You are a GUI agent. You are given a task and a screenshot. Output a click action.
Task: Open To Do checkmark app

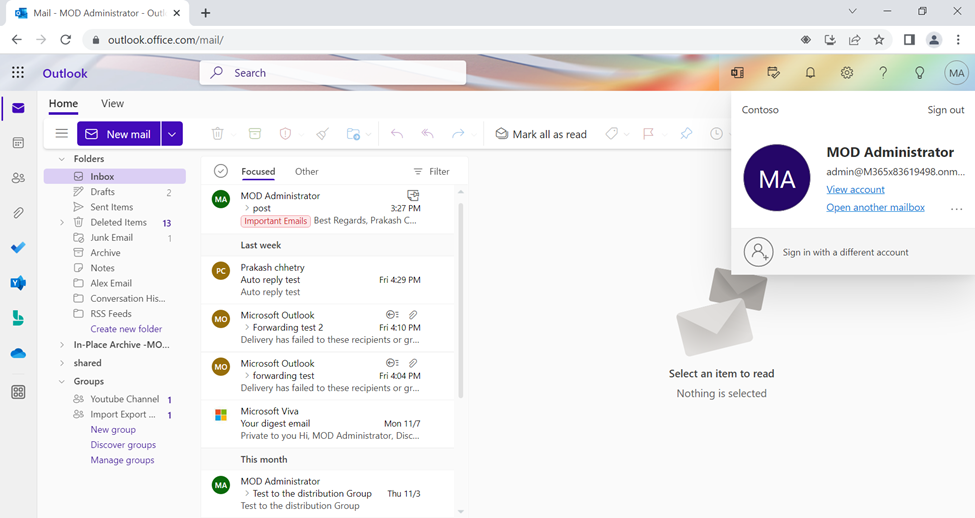coord(18,247)
